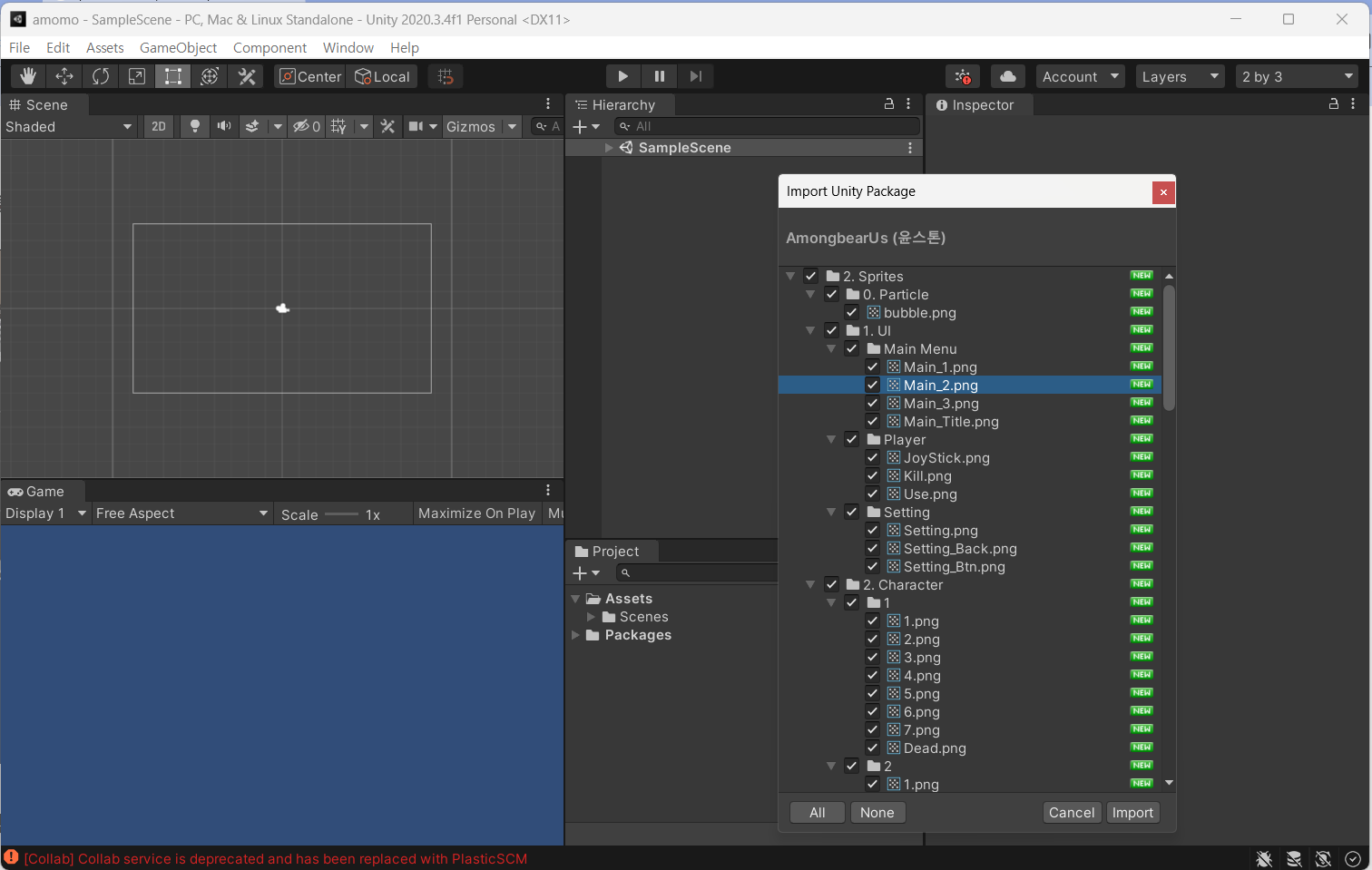Viewport: 1372px width, 870px height.
Task: Open Layers dropdown
Action: [1180, 76]
